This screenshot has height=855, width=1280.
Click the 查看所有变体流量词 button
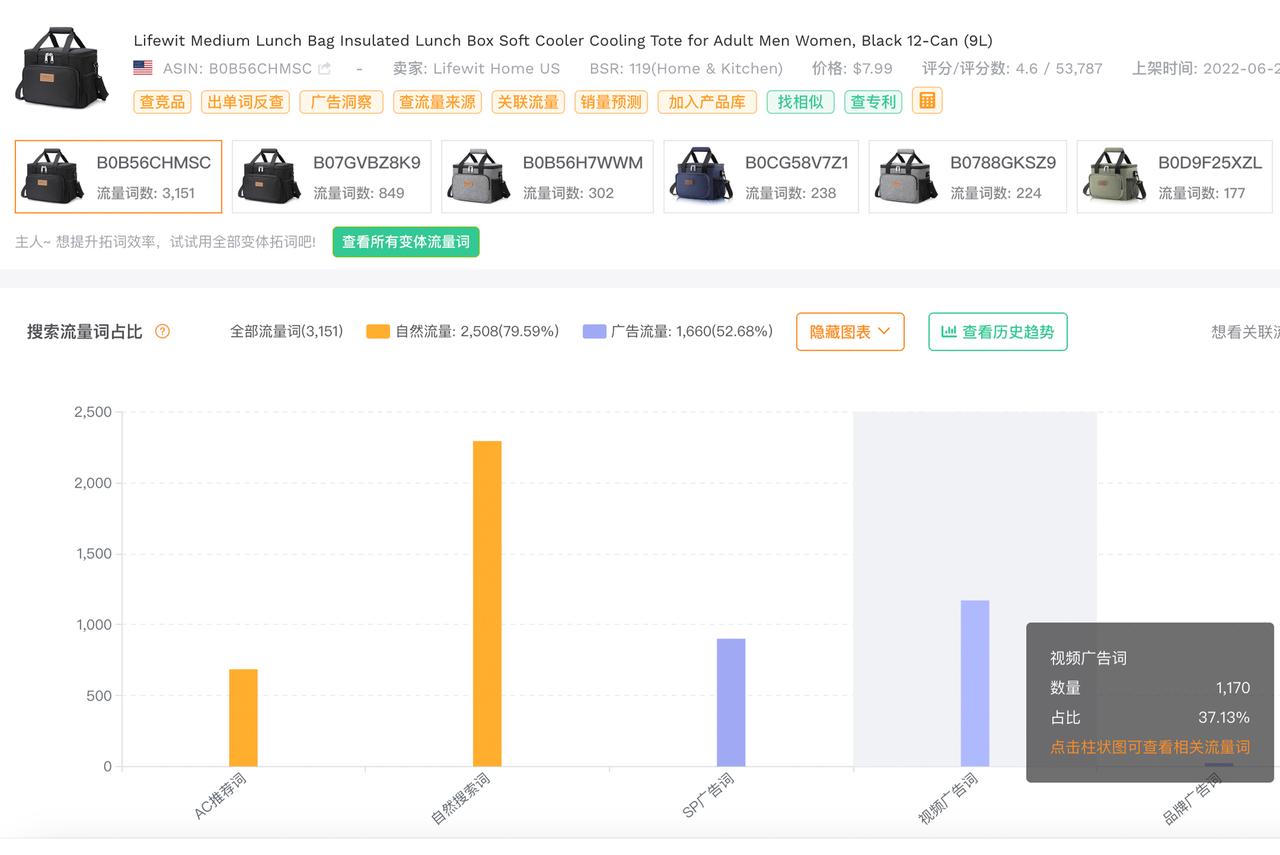[x=406, y=242]
